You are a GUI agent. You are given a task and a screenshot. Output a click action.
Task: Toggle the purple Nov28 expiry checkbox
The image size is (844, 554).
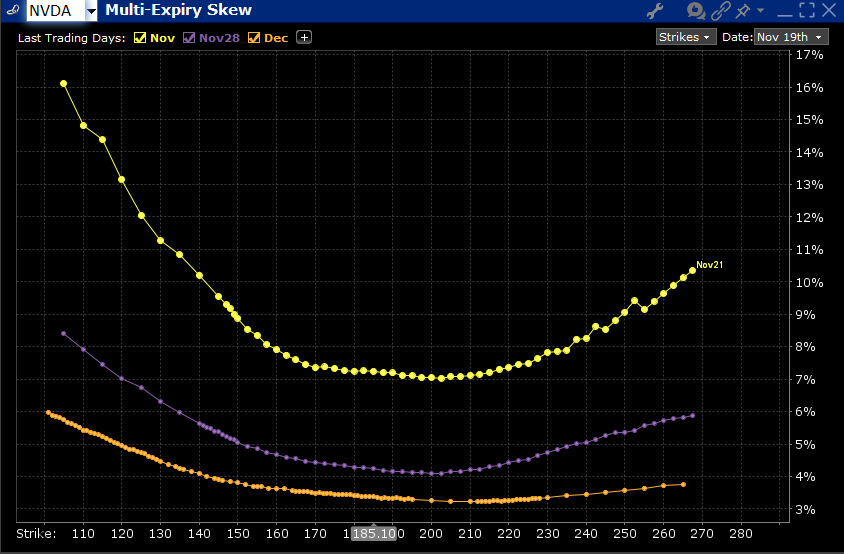tap(189, 38)
